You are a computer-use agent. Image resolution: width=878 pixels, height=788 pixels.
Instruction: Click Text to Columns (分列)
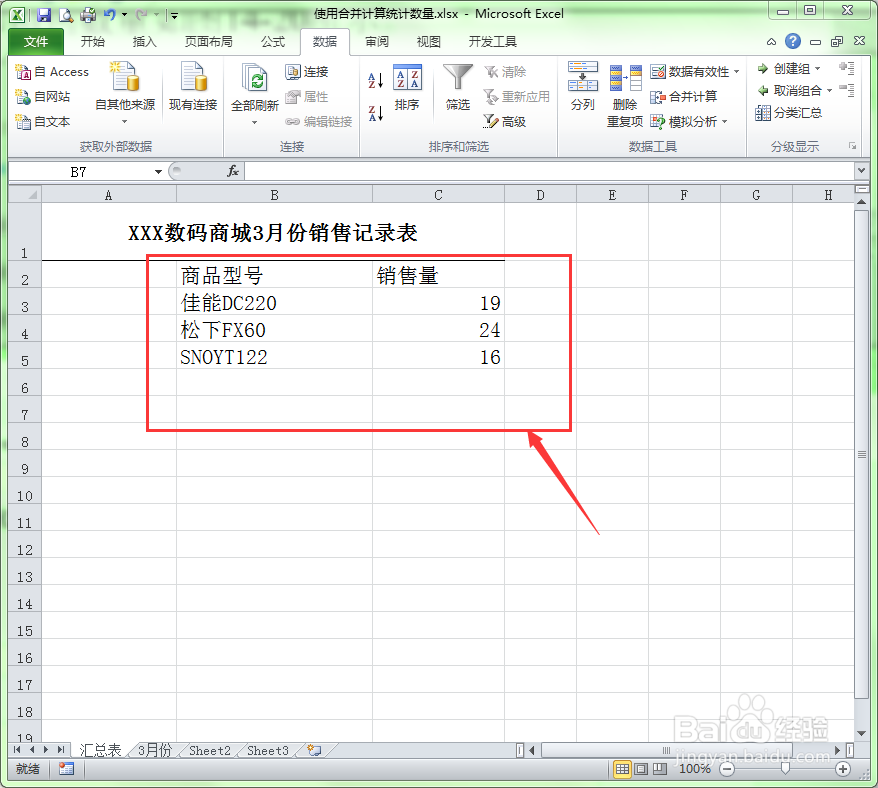tap(582, 87)
